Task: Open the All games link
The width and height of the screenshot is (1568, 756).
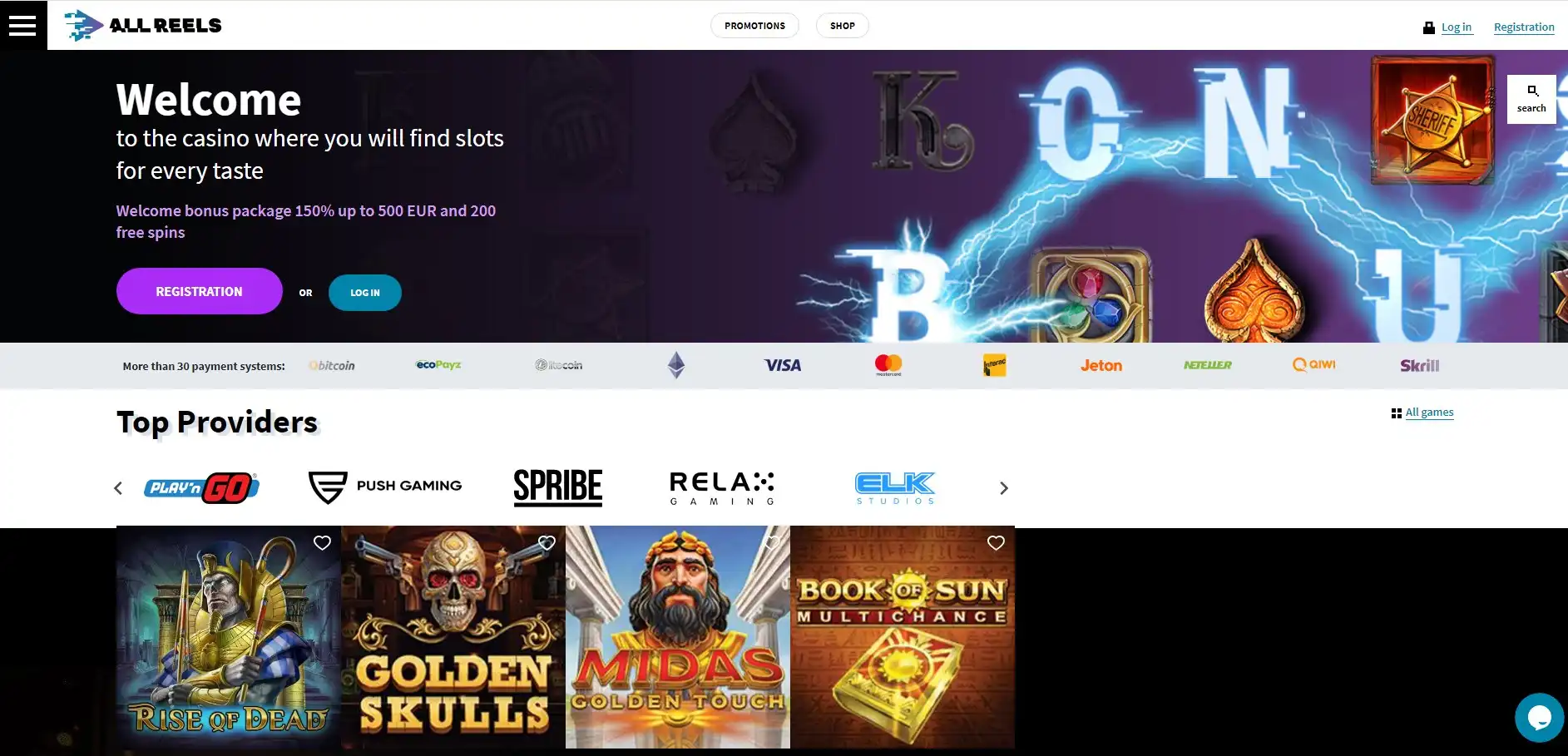Action: [1429, 412]
